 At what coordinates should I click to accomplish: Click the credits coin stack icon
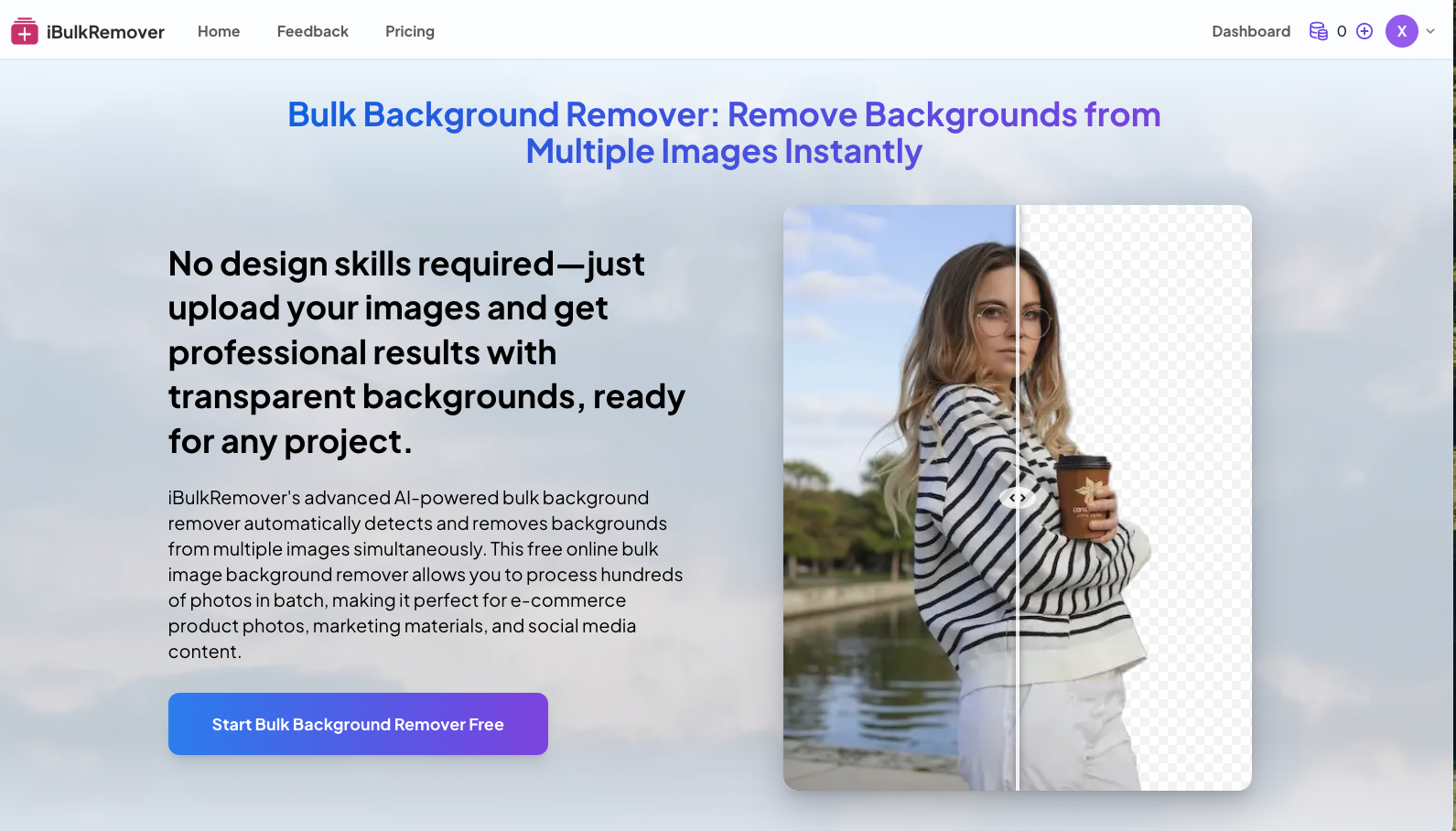tap(1318, 32)
